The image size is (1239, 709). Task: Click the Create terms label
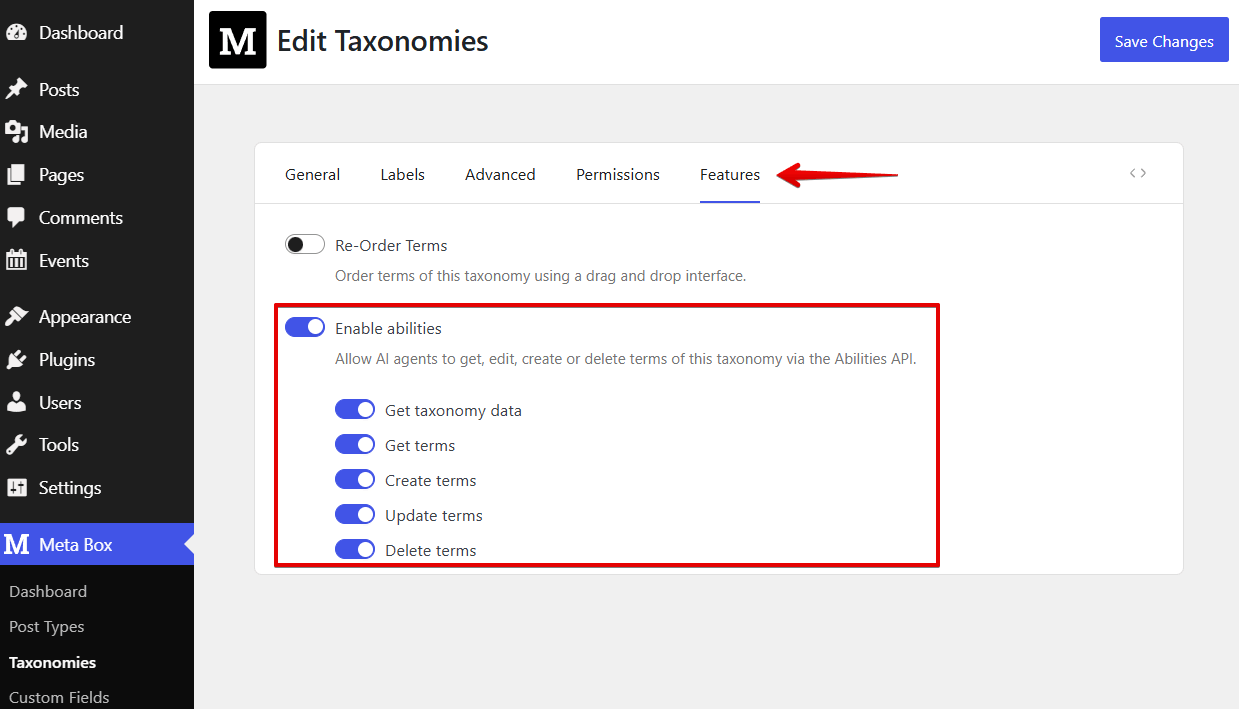tap(430, 480)
